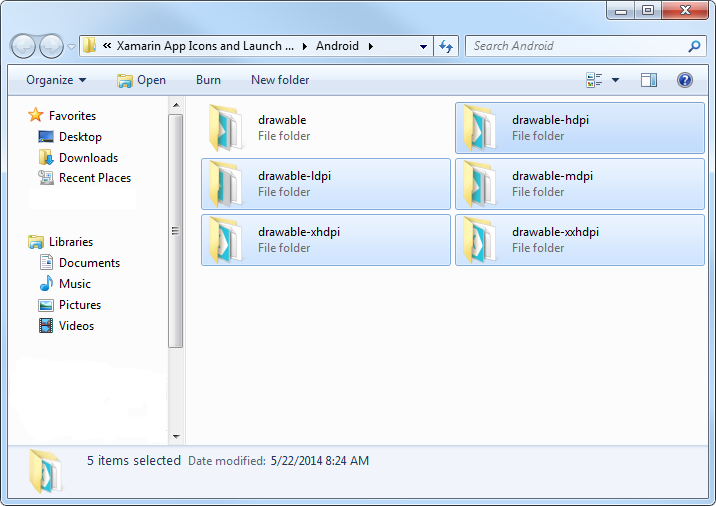Select the drawable-hdpi folder

[x=565, y=128]
